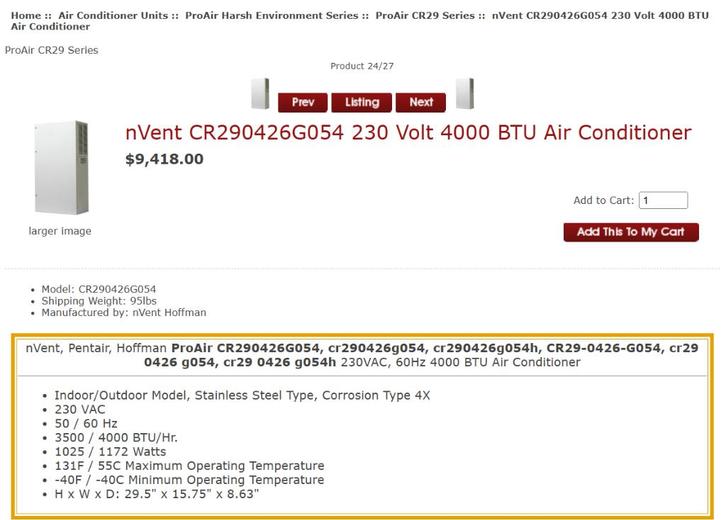Open the main air conditioner product image
Image resolution: width=726 pixels, height=520 pixels.
pos(60,167)
